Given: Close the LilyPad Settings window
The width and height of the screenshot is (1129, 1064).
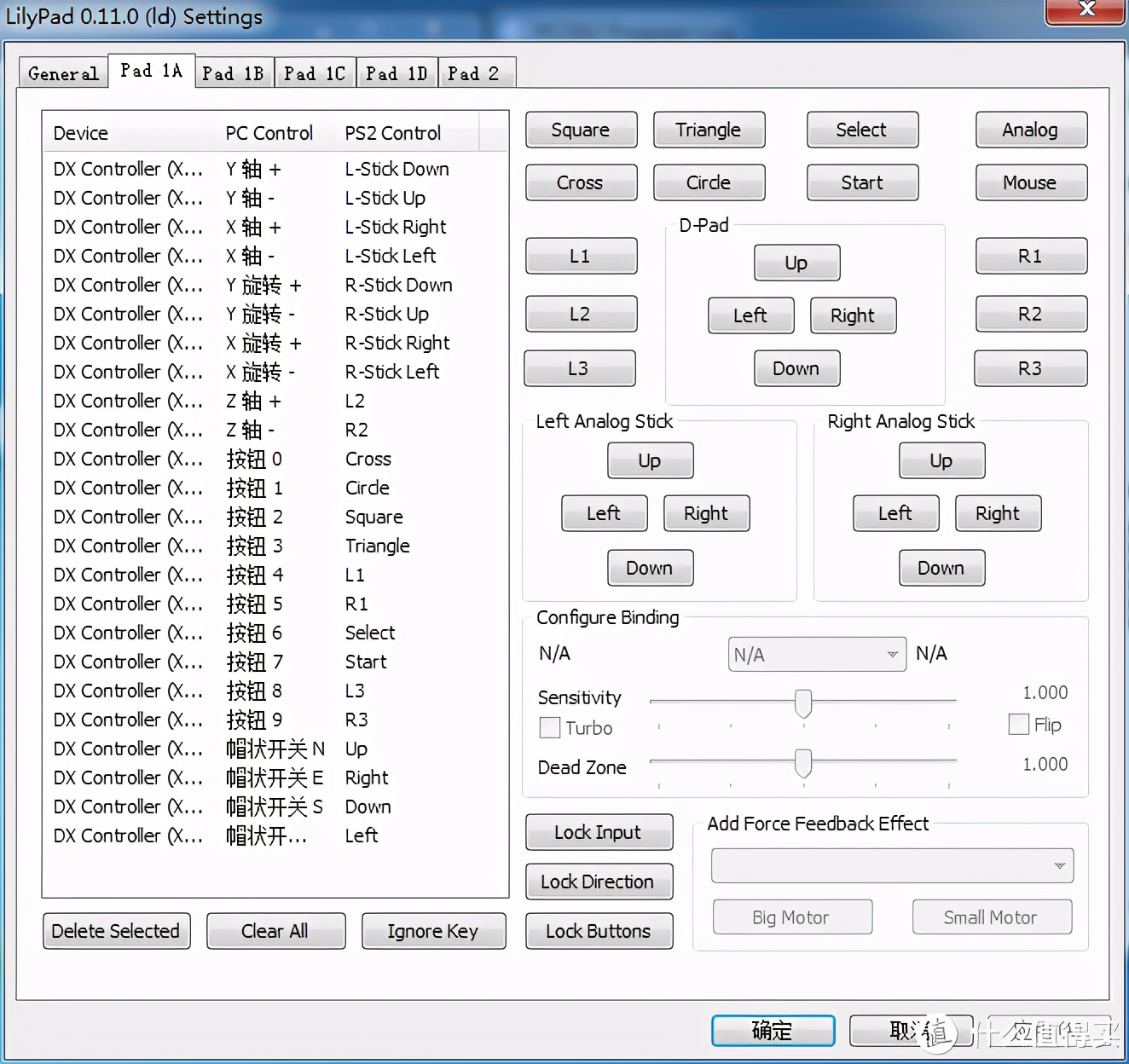Looking at the screenshot, I should click(1086, 10).
